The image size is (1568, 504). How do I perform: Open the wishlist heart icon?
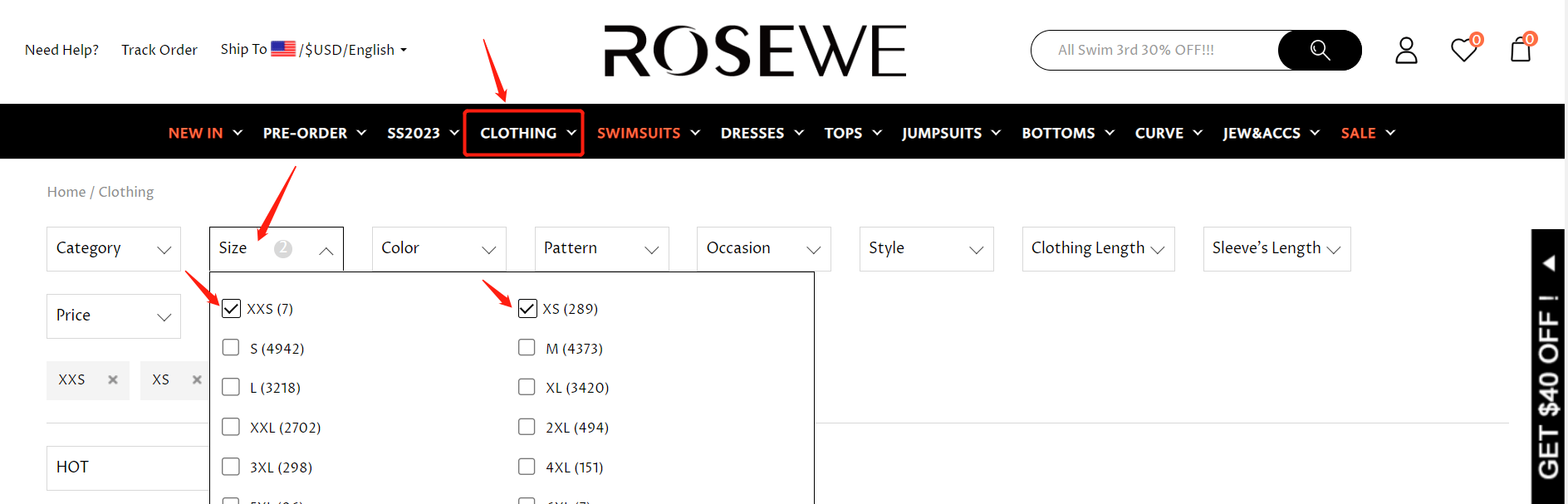(x=1463, y=50)
